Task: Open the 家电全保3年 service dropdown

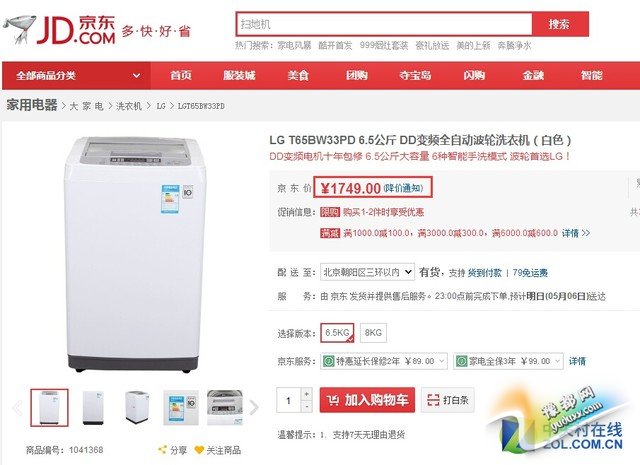Action: click(x=508, y=361)
